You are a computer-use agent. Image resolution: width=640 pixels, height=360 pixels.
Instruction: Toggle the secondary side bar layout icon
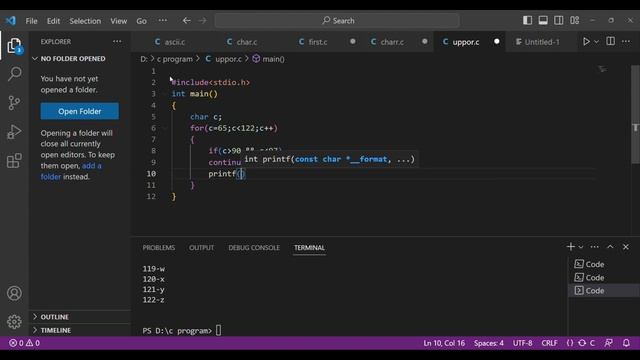559,20
